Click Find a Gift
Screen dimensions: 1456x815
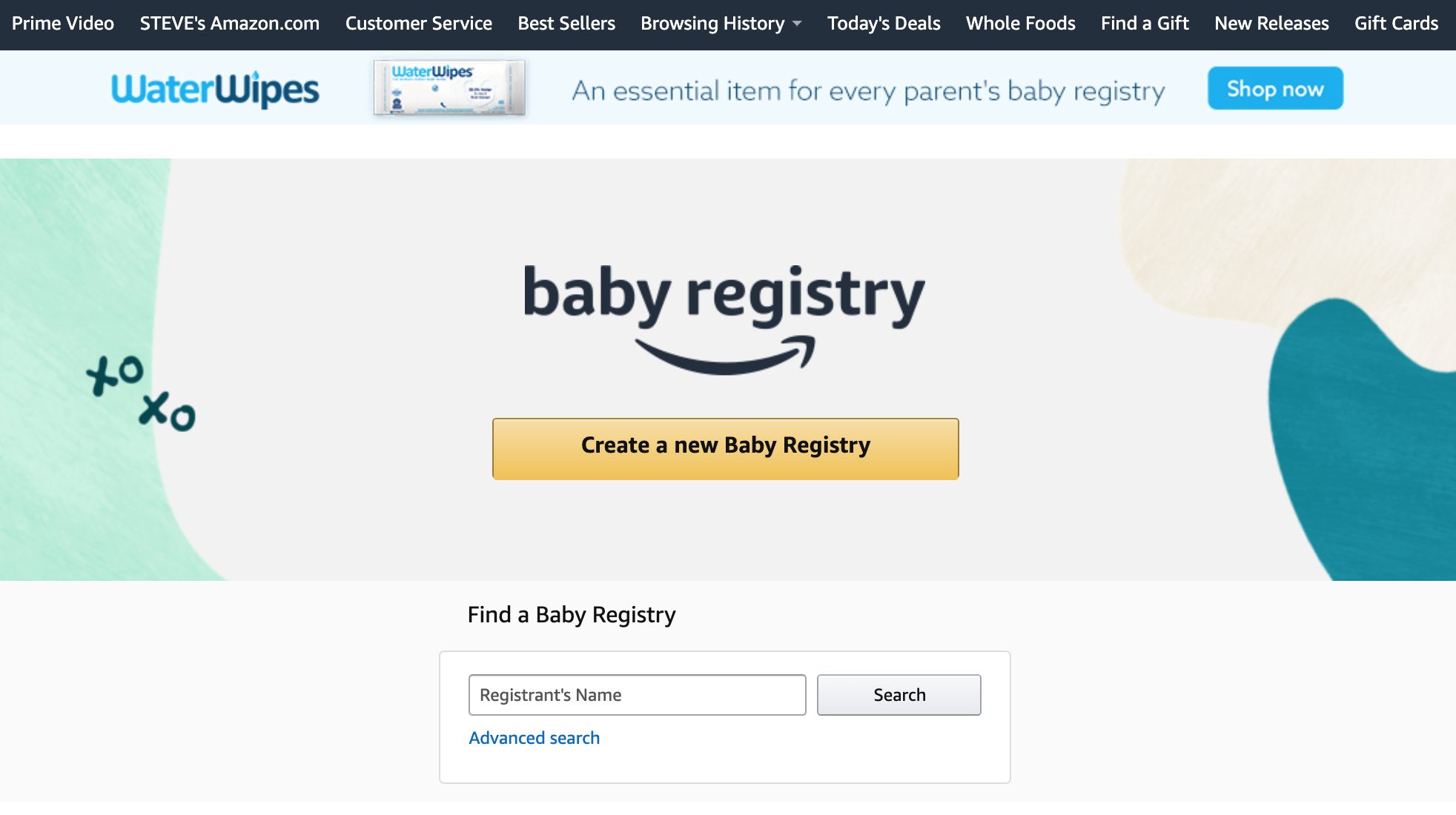click(1144, 23)
